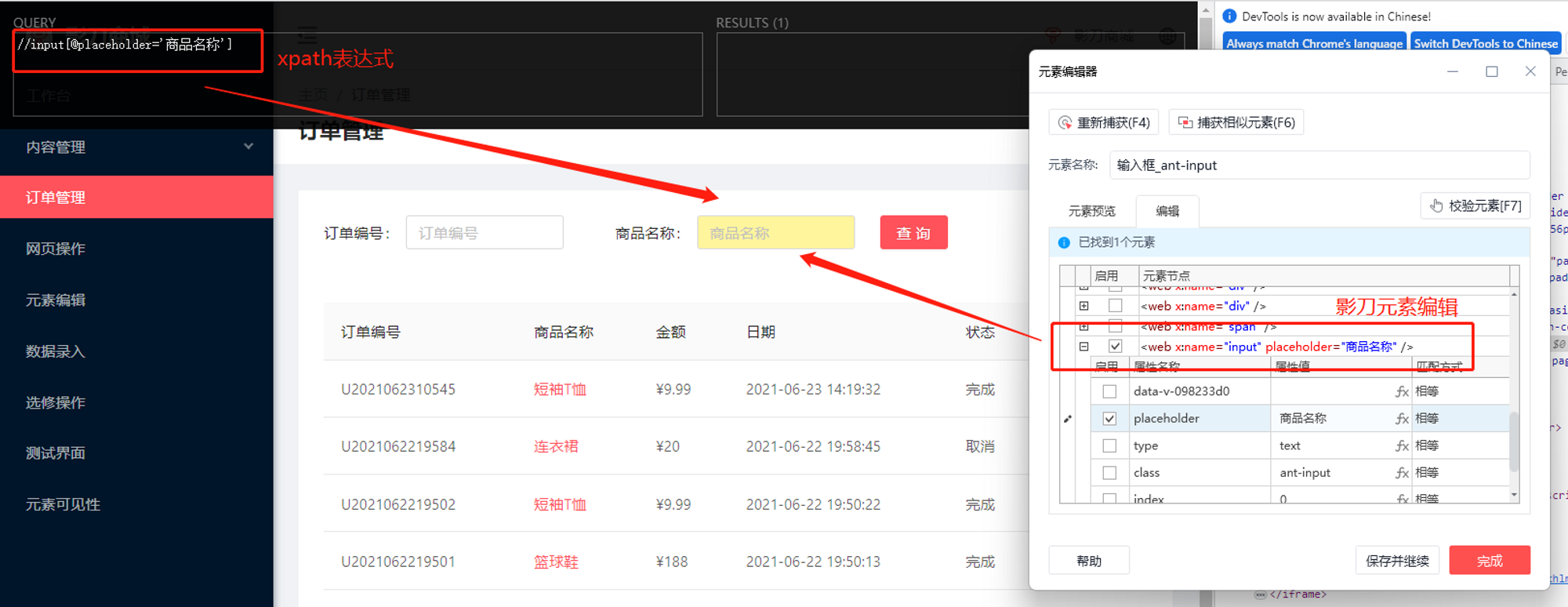Click the 重新捕获(F4) button label
Image resolution: width=1568 pixels, height=607 pixels.
click(x=1113, y=122)
